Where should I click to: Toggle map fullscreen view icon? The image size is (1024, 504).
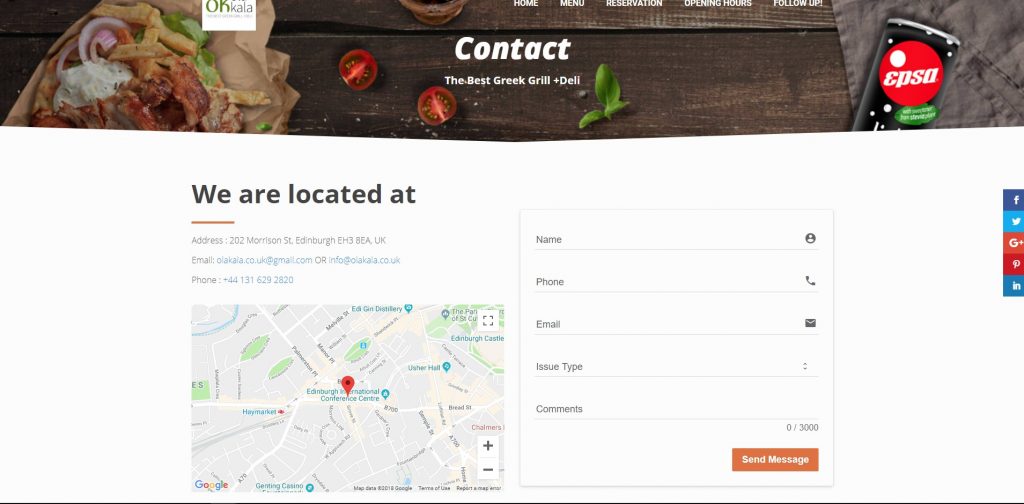click(488, 321)
